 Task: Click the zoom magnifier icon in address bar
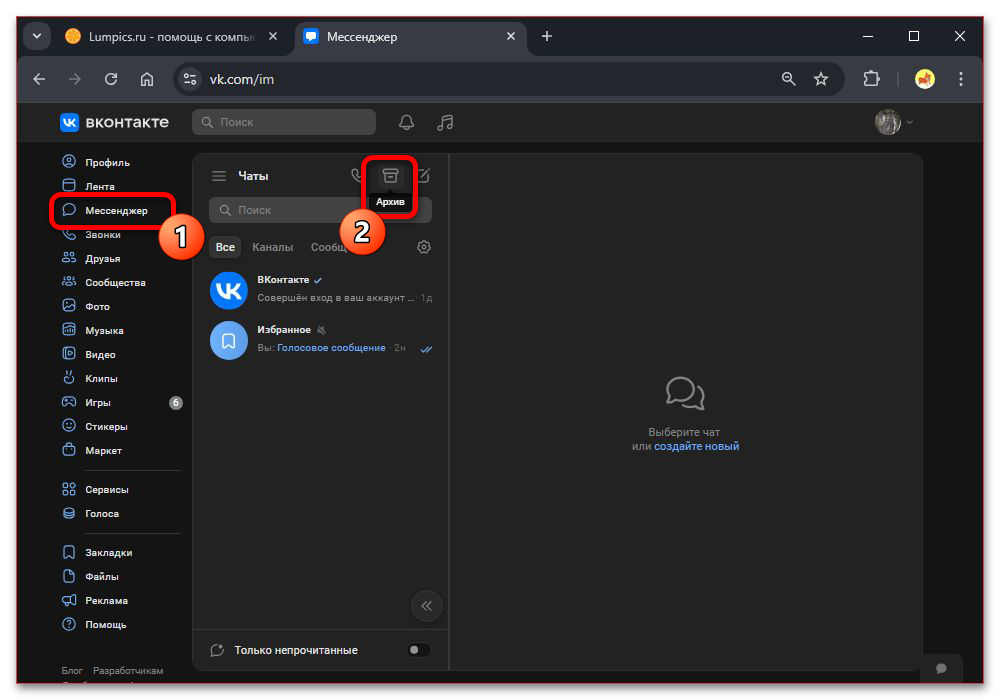click(x=788, y=79)
